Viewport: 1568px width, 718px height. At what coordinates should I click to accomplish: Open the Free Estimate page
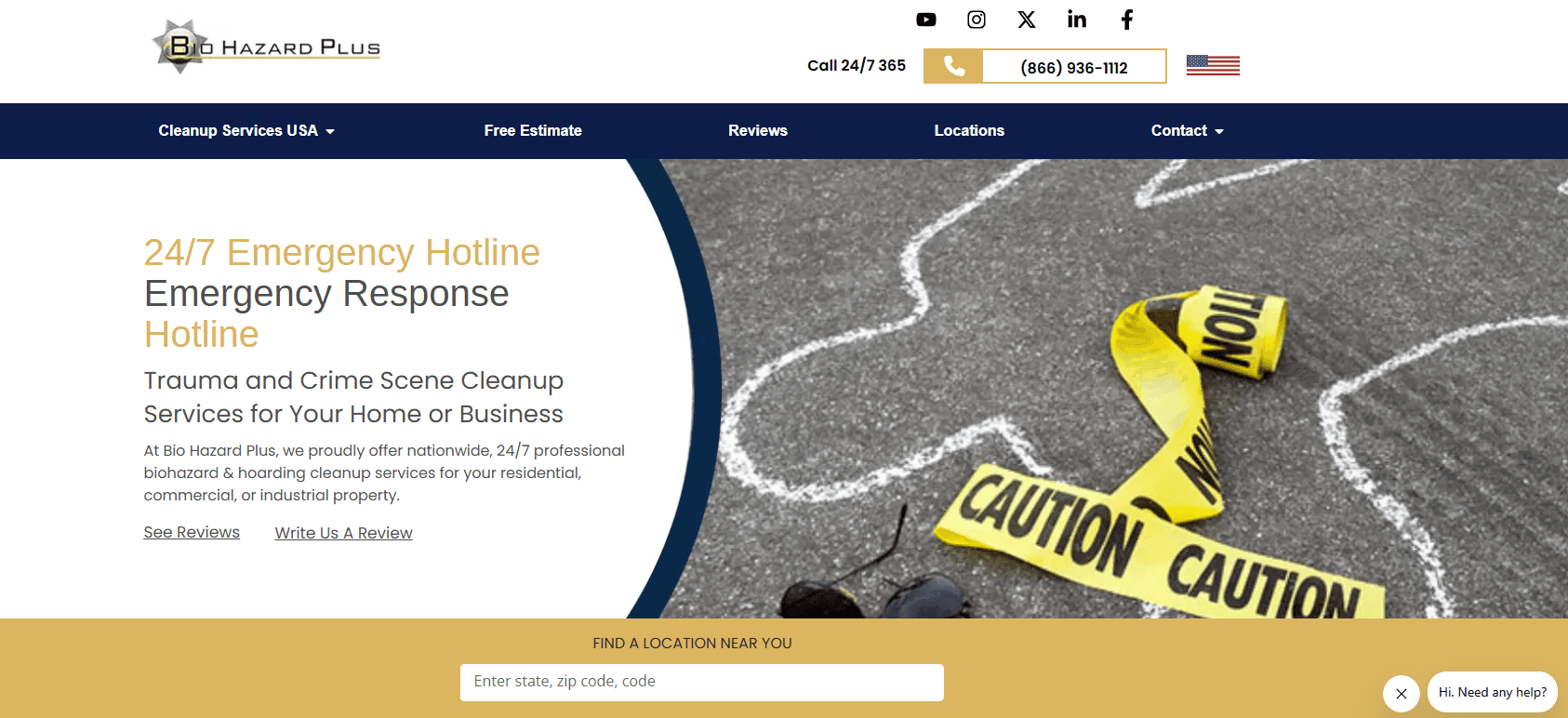click(533, 130)
